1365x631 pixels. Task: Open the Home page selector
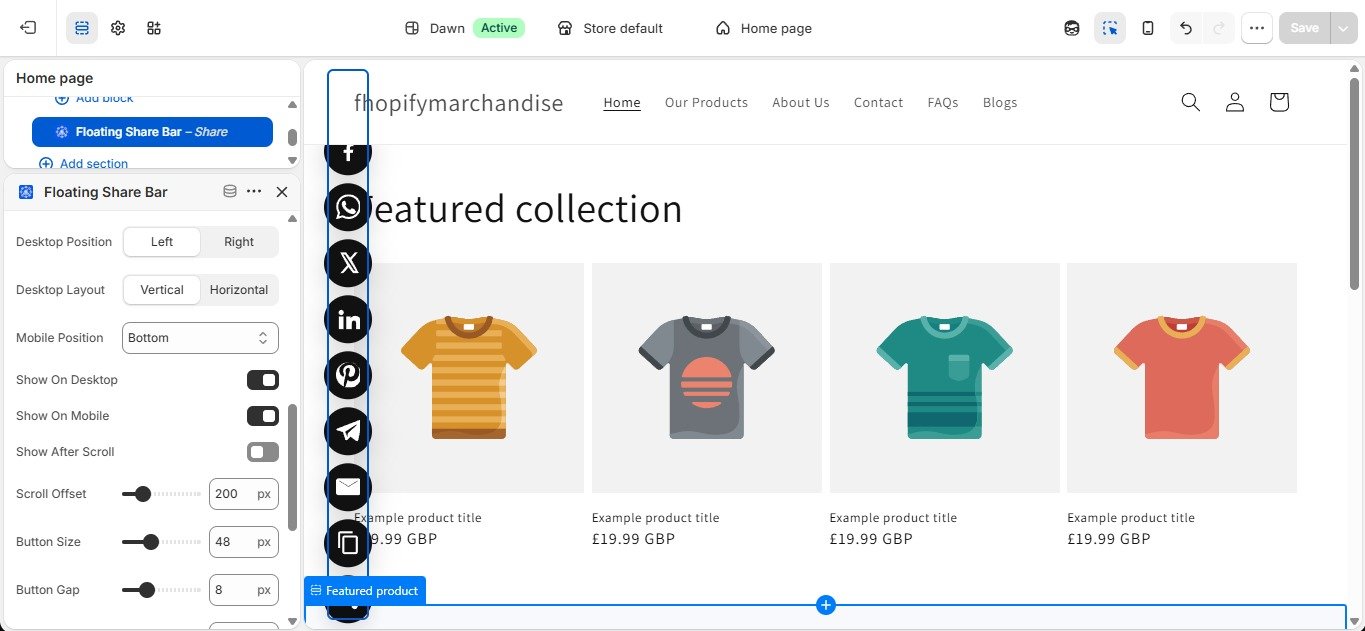point(764,28)
